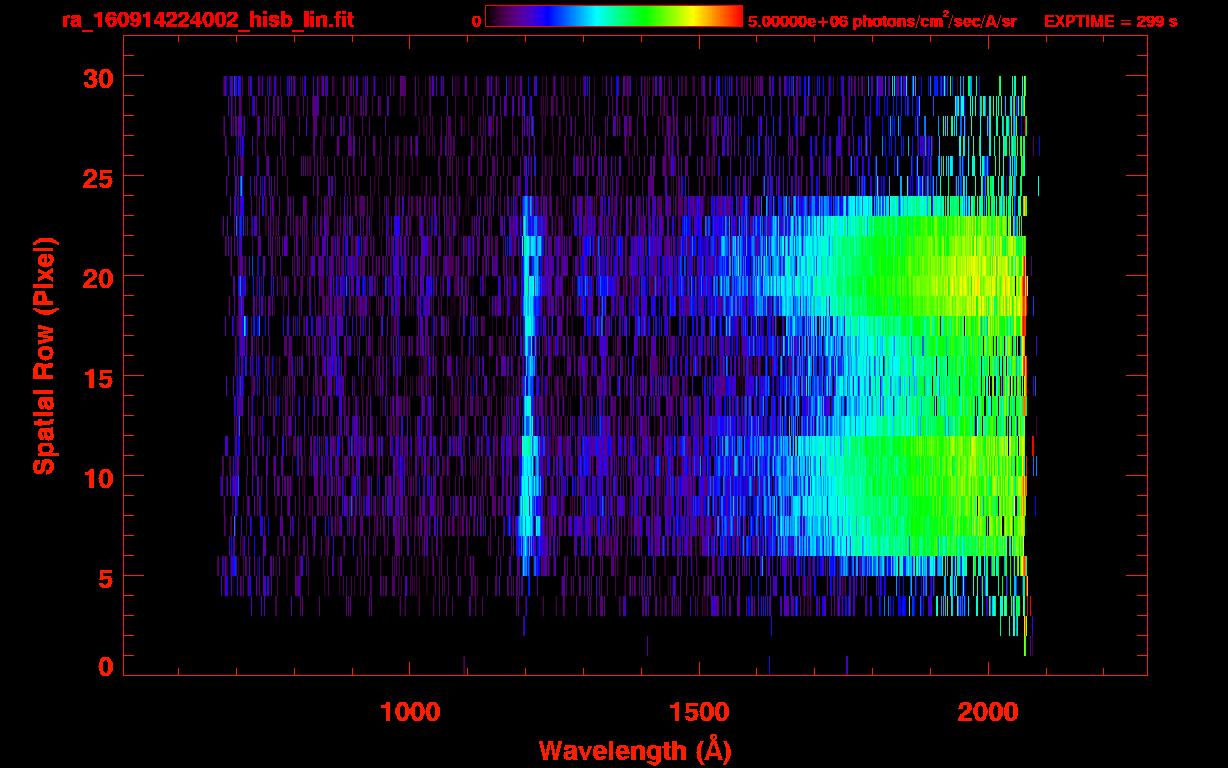Click the colorbar minimum value 0

point(477,21)
